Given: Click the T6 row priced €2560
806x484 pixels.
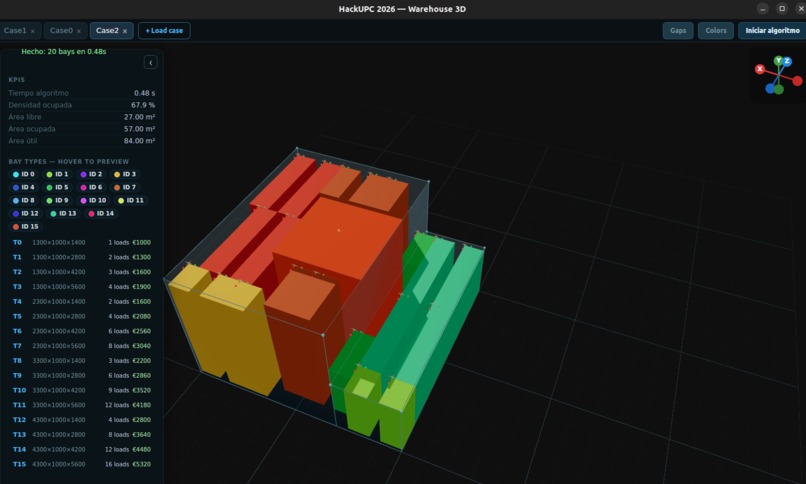Looking at the screenshot, I should coord(82,331).
